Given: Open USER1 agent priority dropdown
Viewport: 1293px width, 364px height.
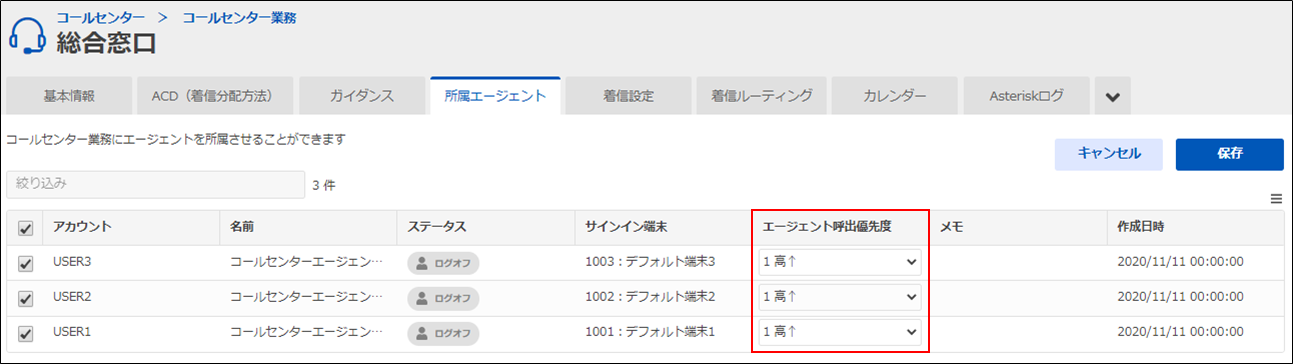Looking at the screenshot, I should tap(840, 331).
